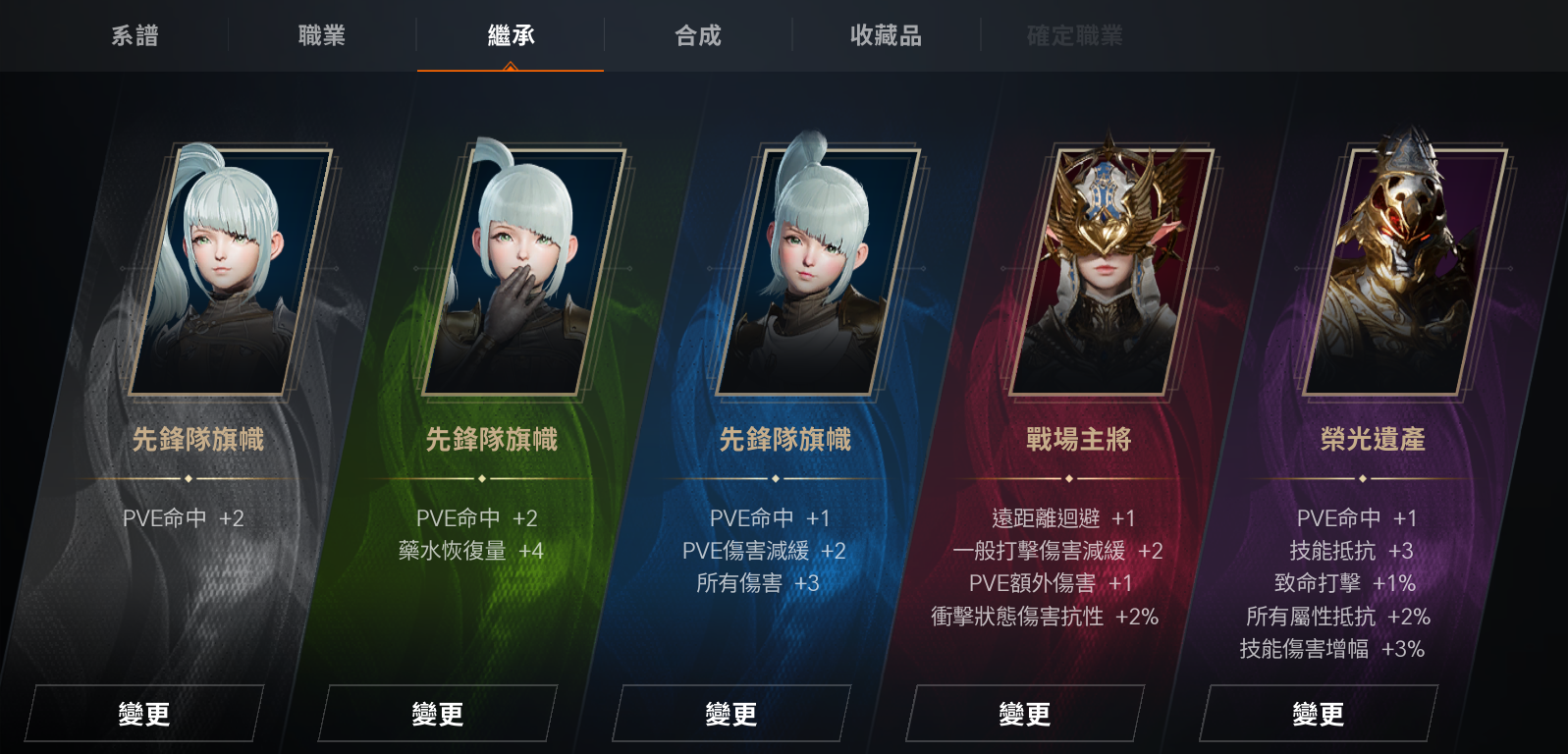Click the 戰場主將 card title
This screenshot has height=754, width=1568.
(1079, 439)
